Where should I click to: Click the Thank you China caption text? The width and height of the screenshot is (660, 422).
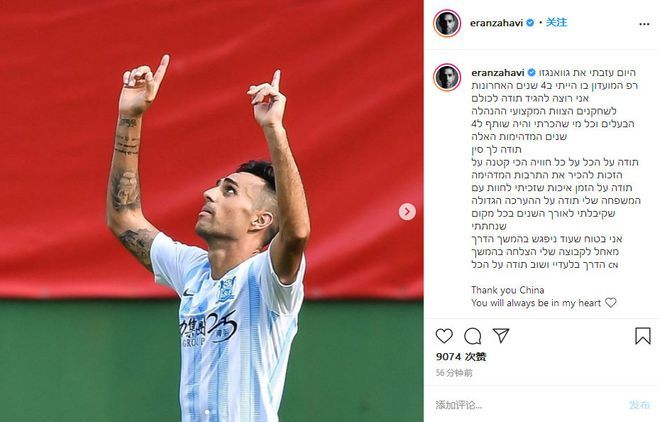(507, 290)
